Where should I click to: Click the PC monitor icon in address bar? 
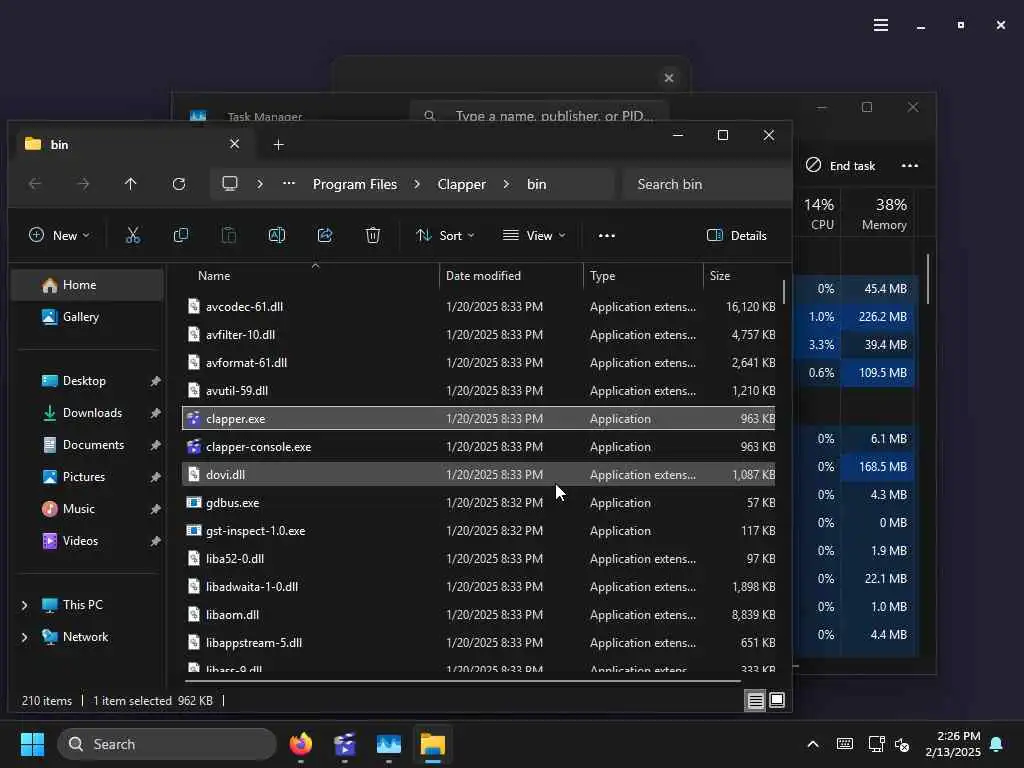coord(230,184)
